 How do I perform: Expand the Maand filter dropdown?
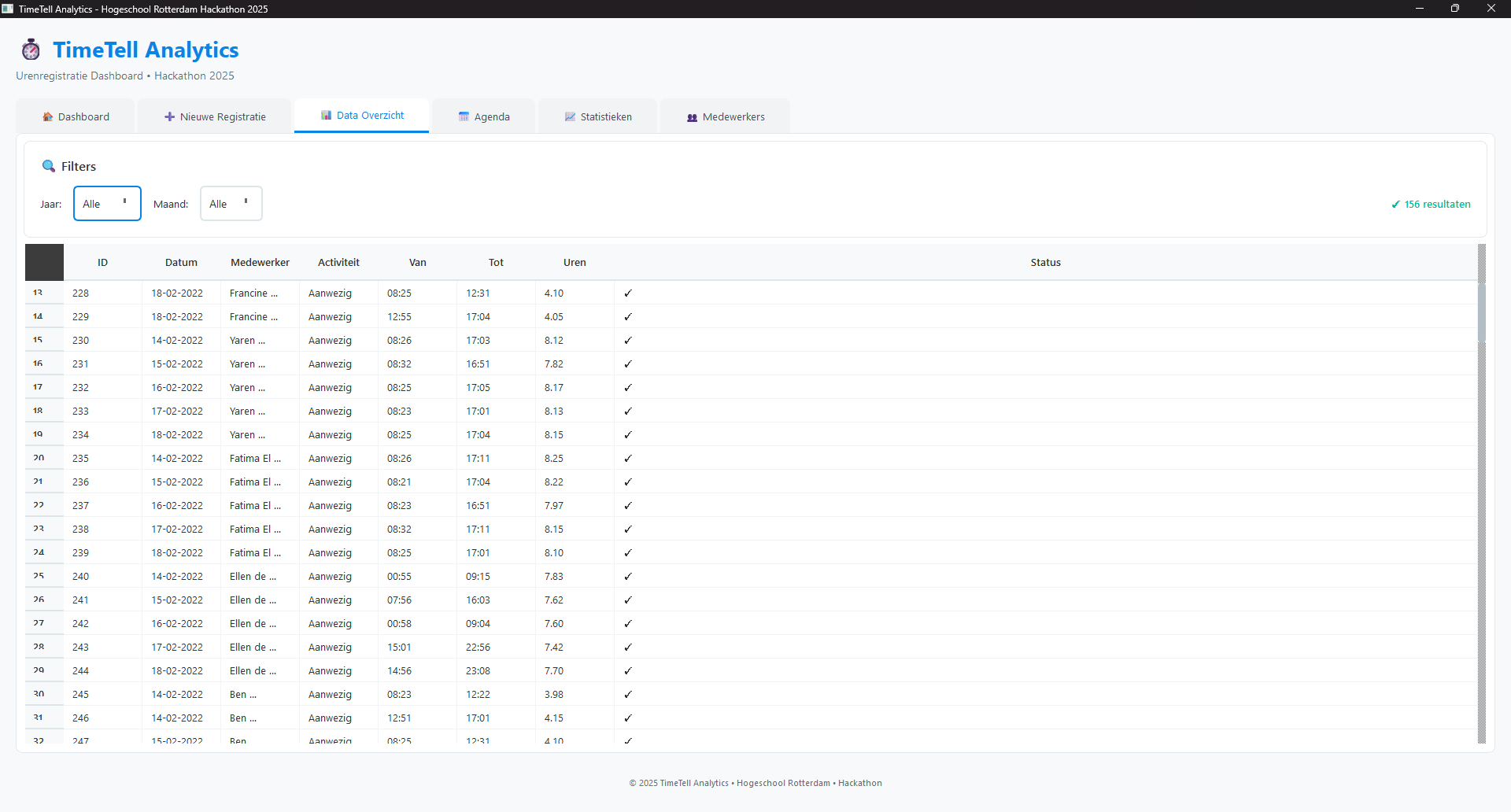231,204
